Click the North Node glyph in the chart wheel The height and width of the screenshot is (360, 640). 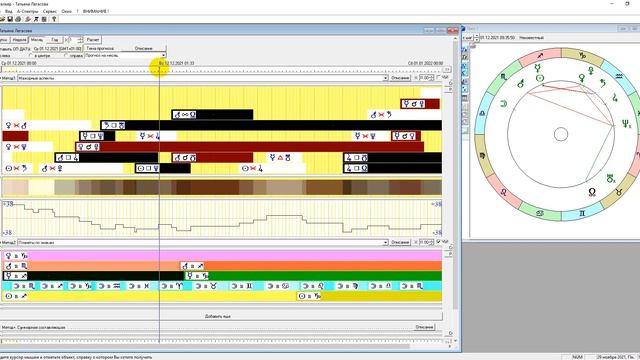coord(592,191)
